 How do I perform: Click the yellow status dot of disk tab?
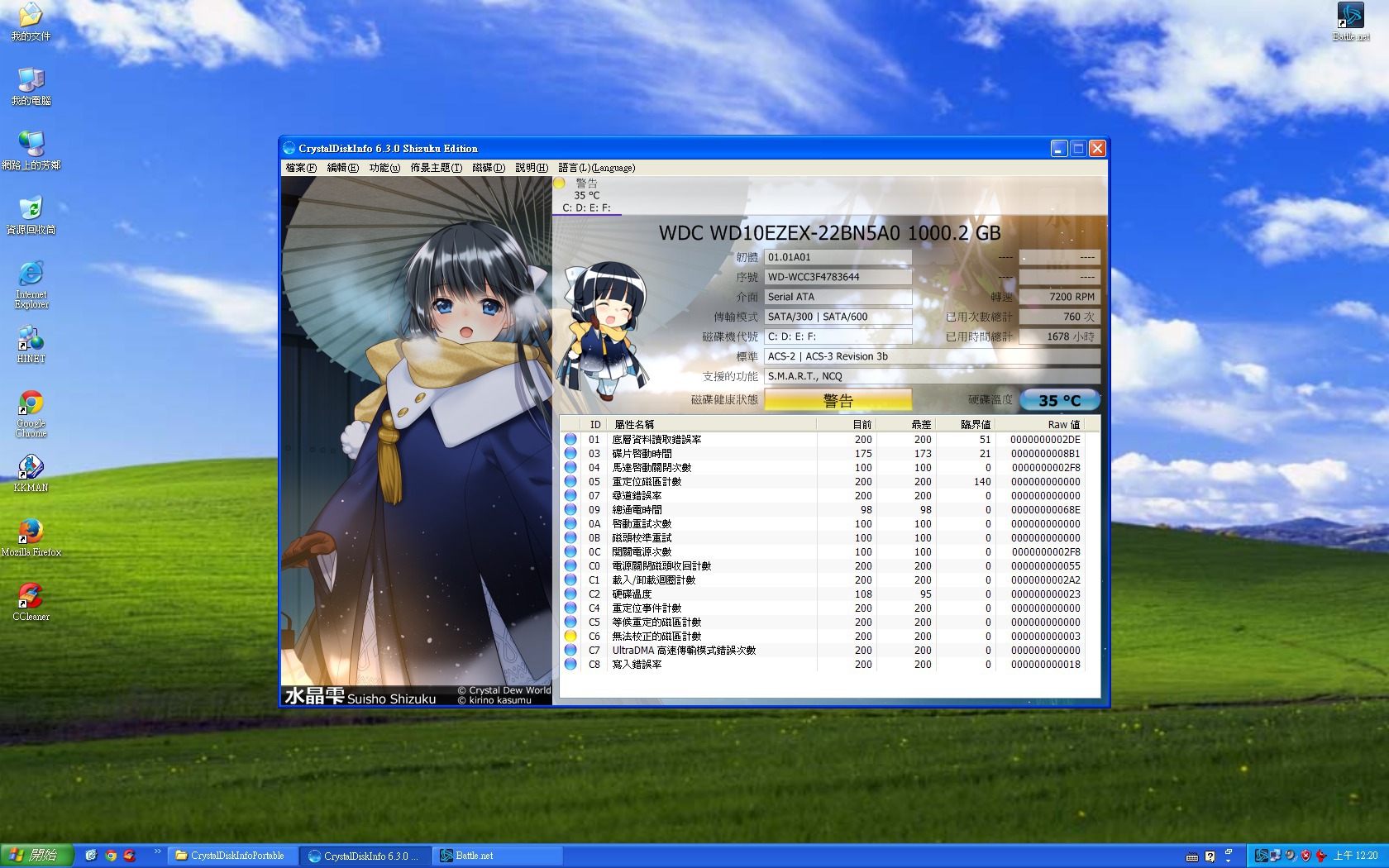coord(560,184)
